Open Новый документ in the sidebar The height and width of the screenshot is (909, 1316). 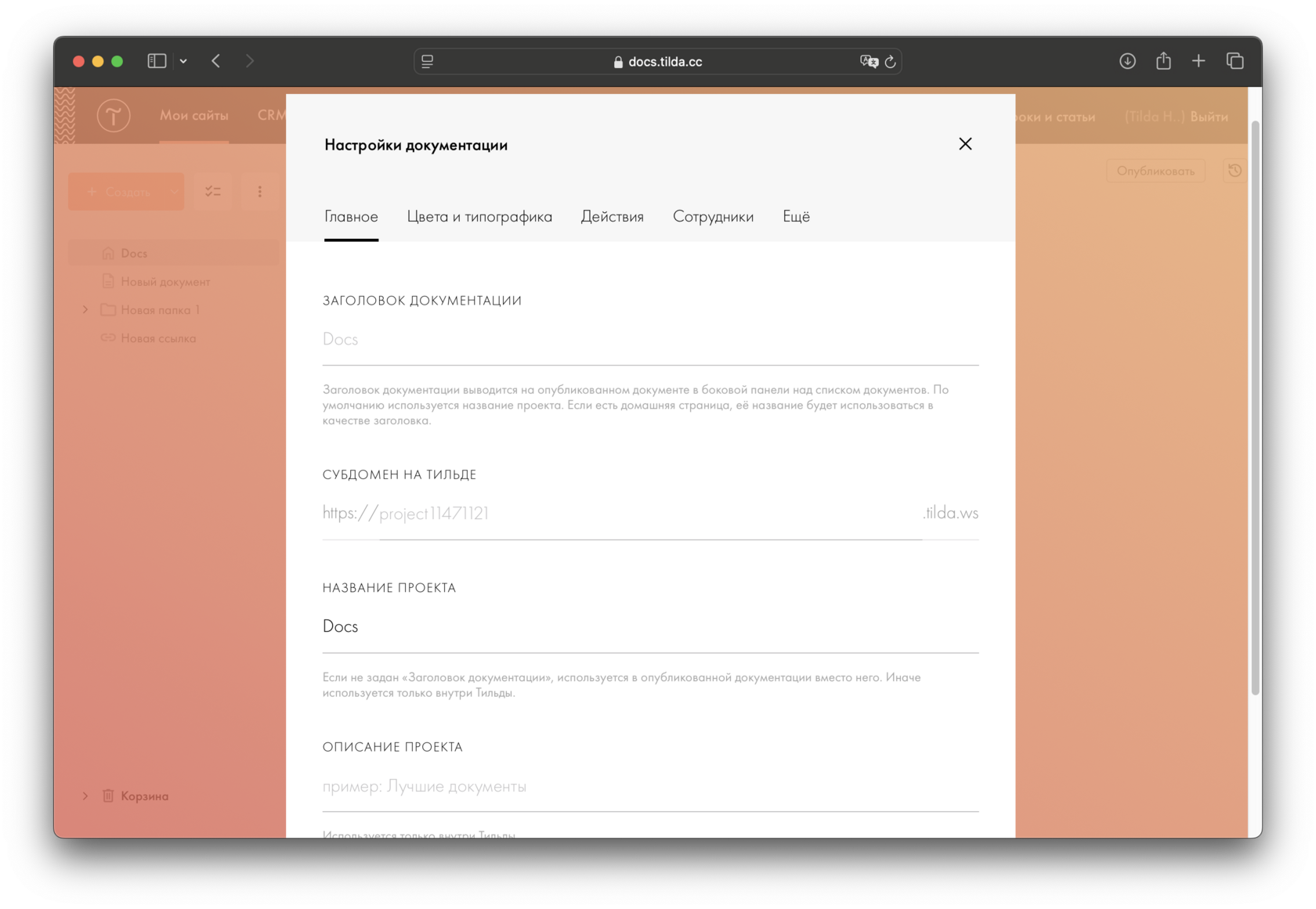point(165,282)
